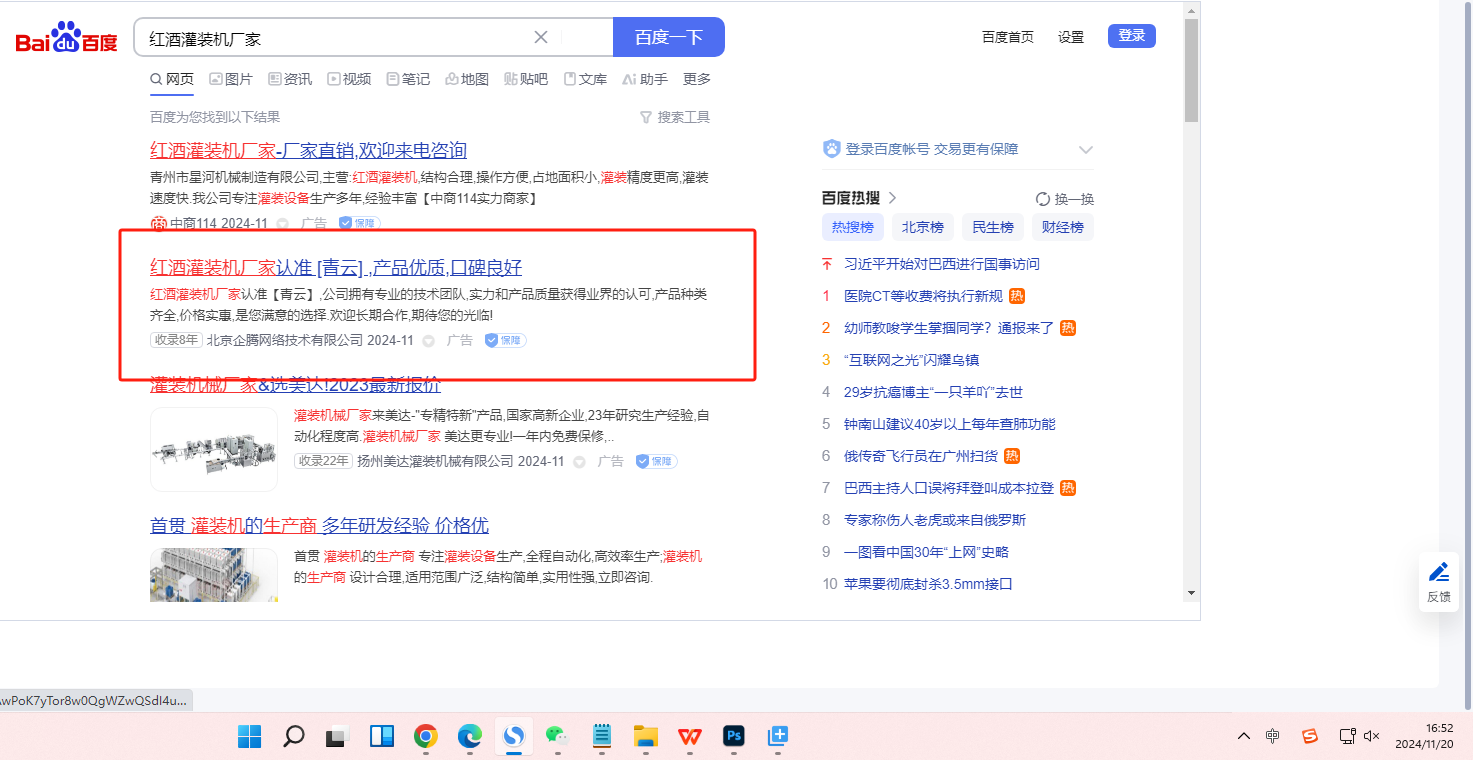Click the 换一换 refresh icon in hot search
Screen dimensions: 1473x760
coord(1043,199)
